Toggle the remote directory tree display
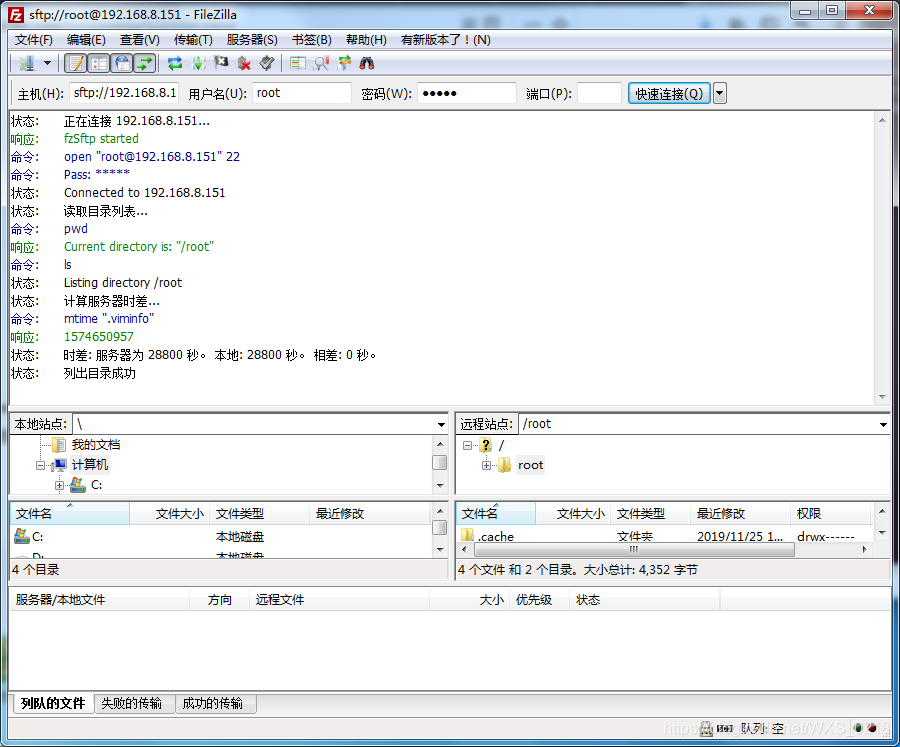The height and width of the screenshot is (747, 900). [122, 63]
